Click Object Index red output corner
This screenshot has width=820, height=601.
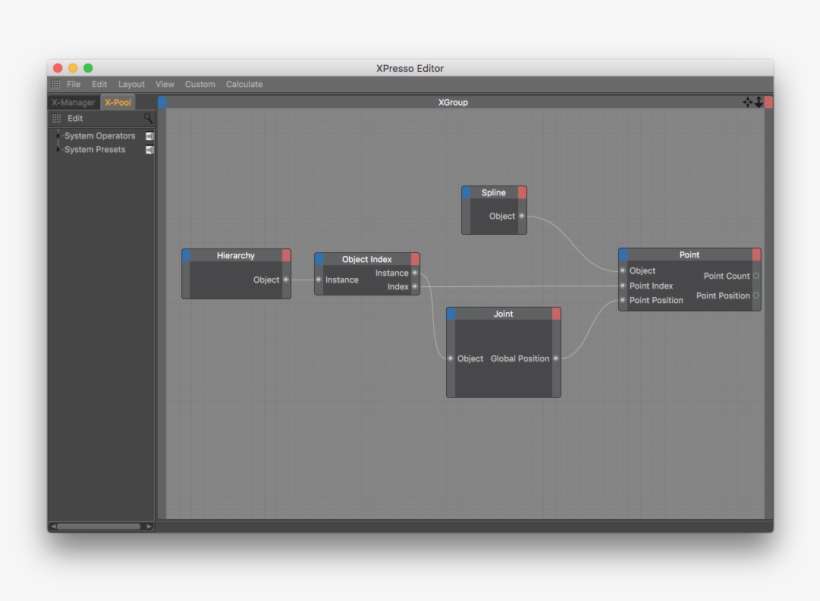415,259
